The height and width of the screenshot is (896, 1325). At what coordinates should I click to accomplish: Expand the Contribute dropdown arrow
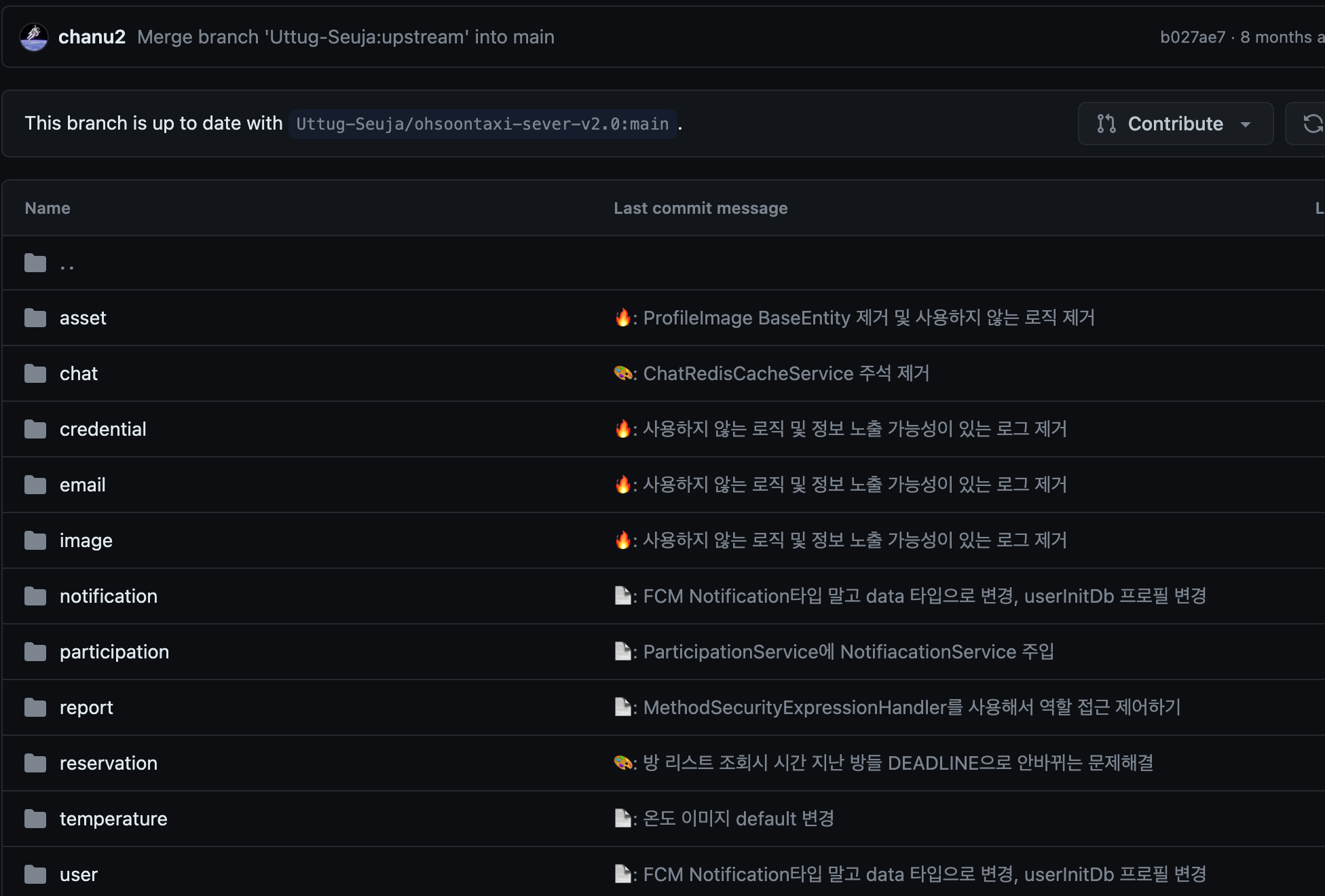pyautogui.click(x=1246, y=124)
